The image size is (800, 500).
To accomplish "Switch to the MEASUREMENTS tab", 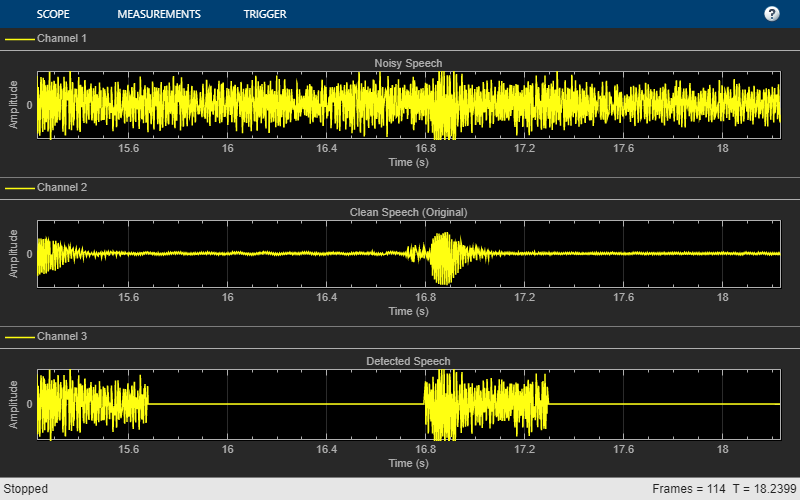I will (x=158, y=14).
